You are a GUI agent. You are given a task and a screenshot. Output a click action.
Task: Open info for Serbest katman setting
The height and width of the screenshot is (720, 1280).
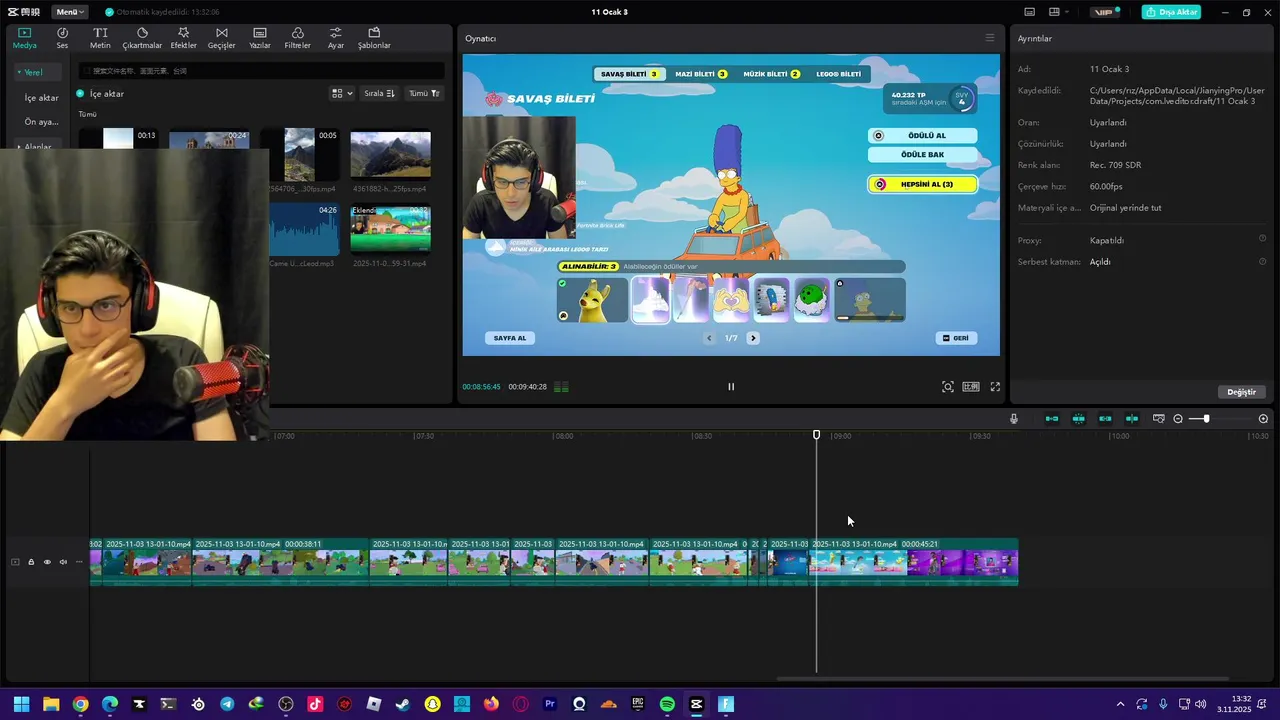tap(1262, 261)
